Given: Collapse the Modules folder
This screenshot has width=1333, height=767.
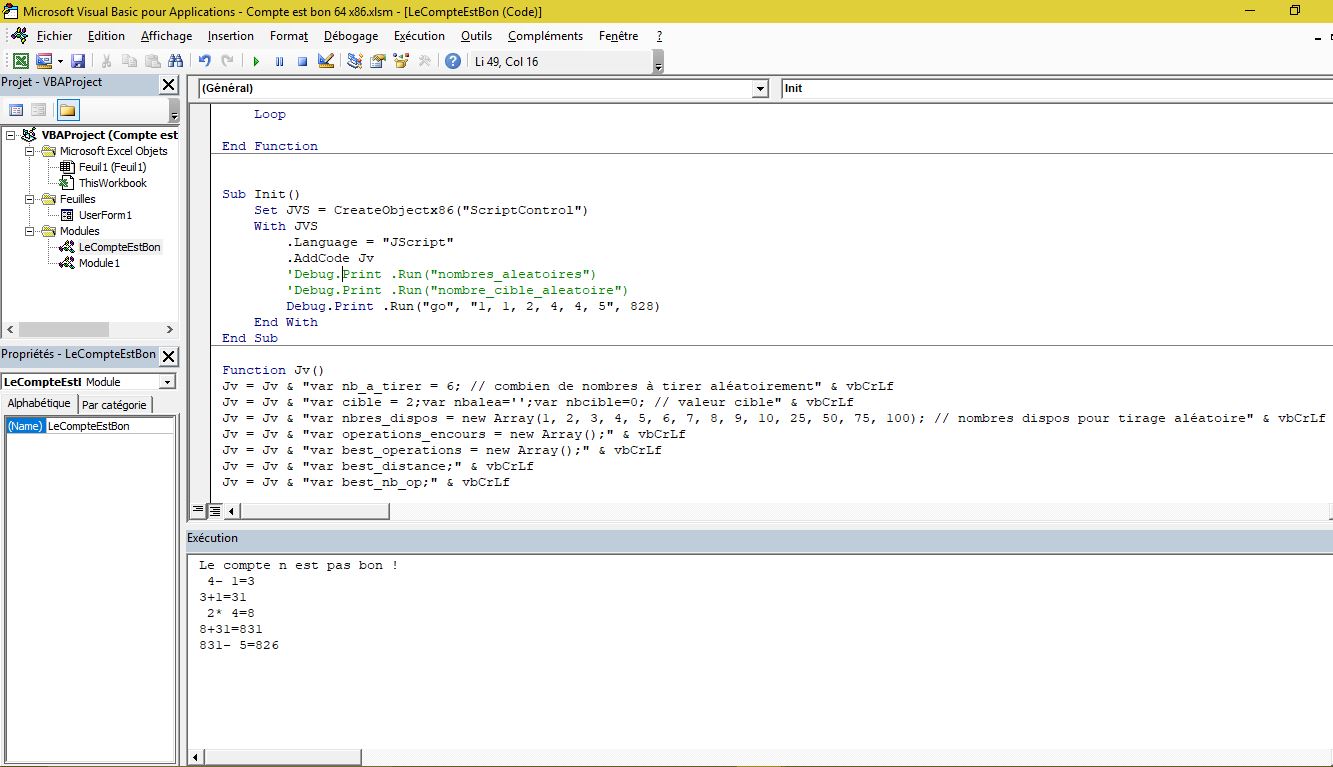Looking at the screenshot, I should (x=30, y=231).
